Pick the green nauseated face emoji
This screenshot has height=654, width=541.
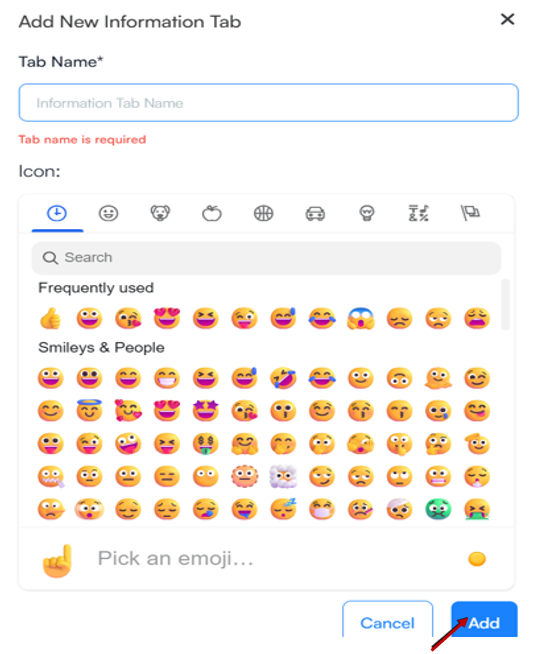pyautogui.click(x=438, y=509)
